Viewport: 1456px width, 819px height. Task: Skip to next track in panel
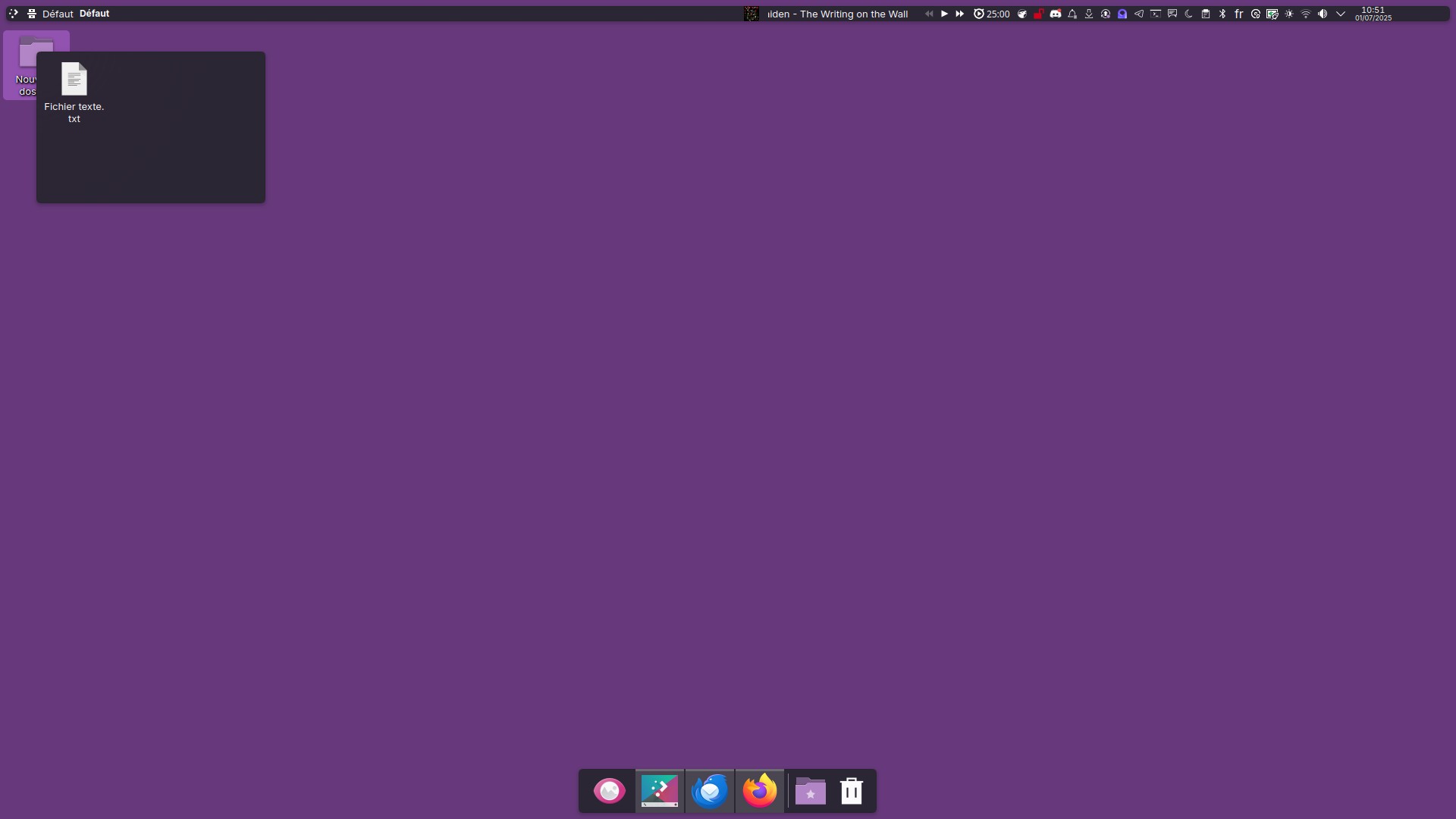point(960,14)
